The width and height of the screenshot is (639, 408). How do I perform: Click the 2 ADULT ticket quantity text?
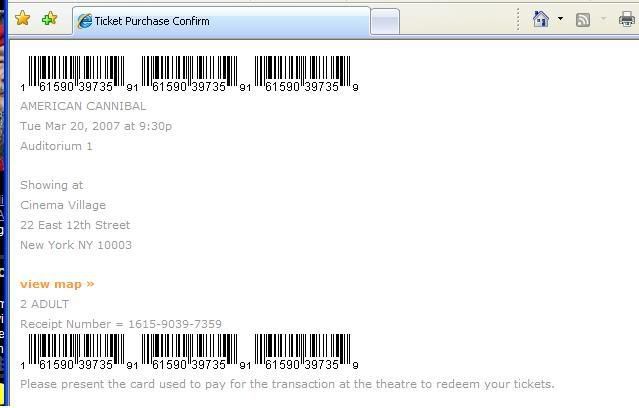(x=45, y=304)
